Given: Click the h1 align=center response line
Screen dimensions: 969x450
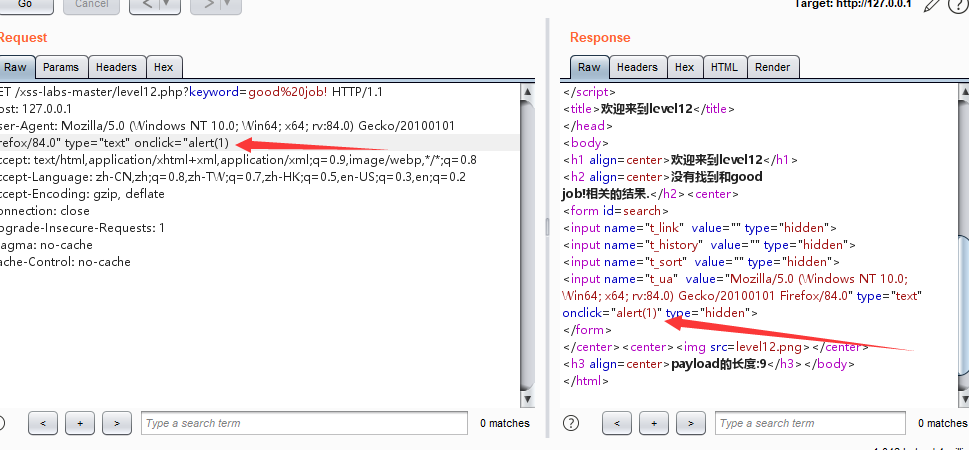Looking at the screenshot, I should [680, 160].
